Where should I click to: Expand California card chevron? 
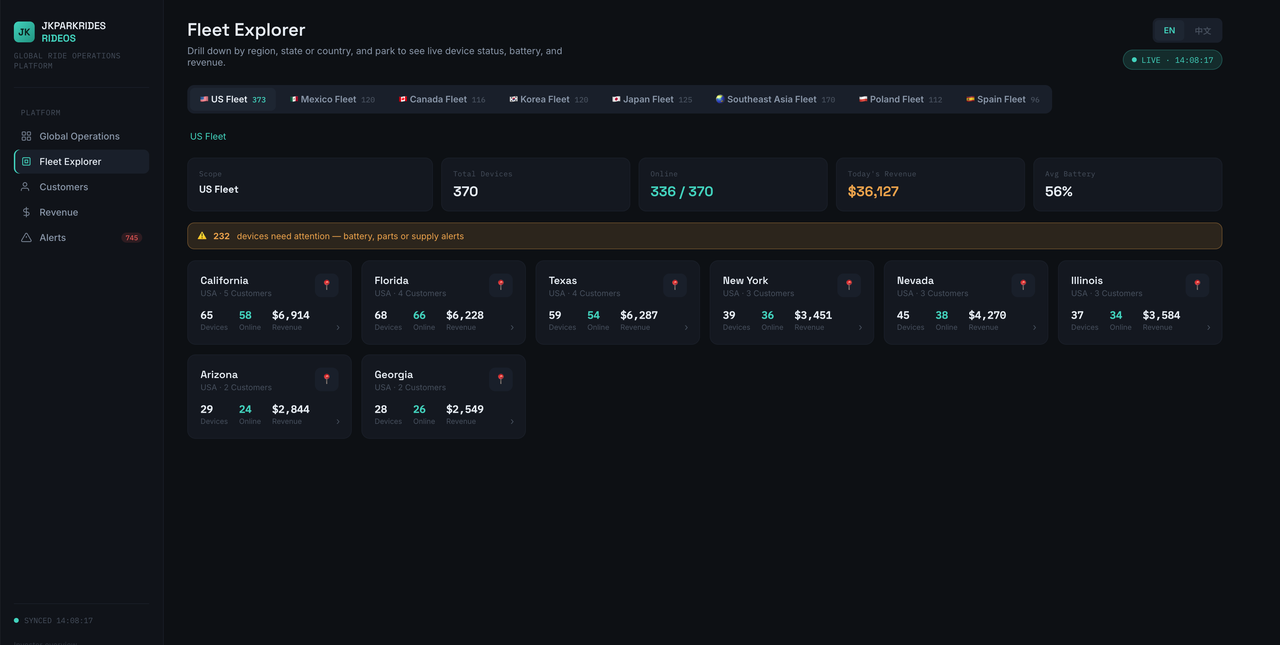(338, 328)
